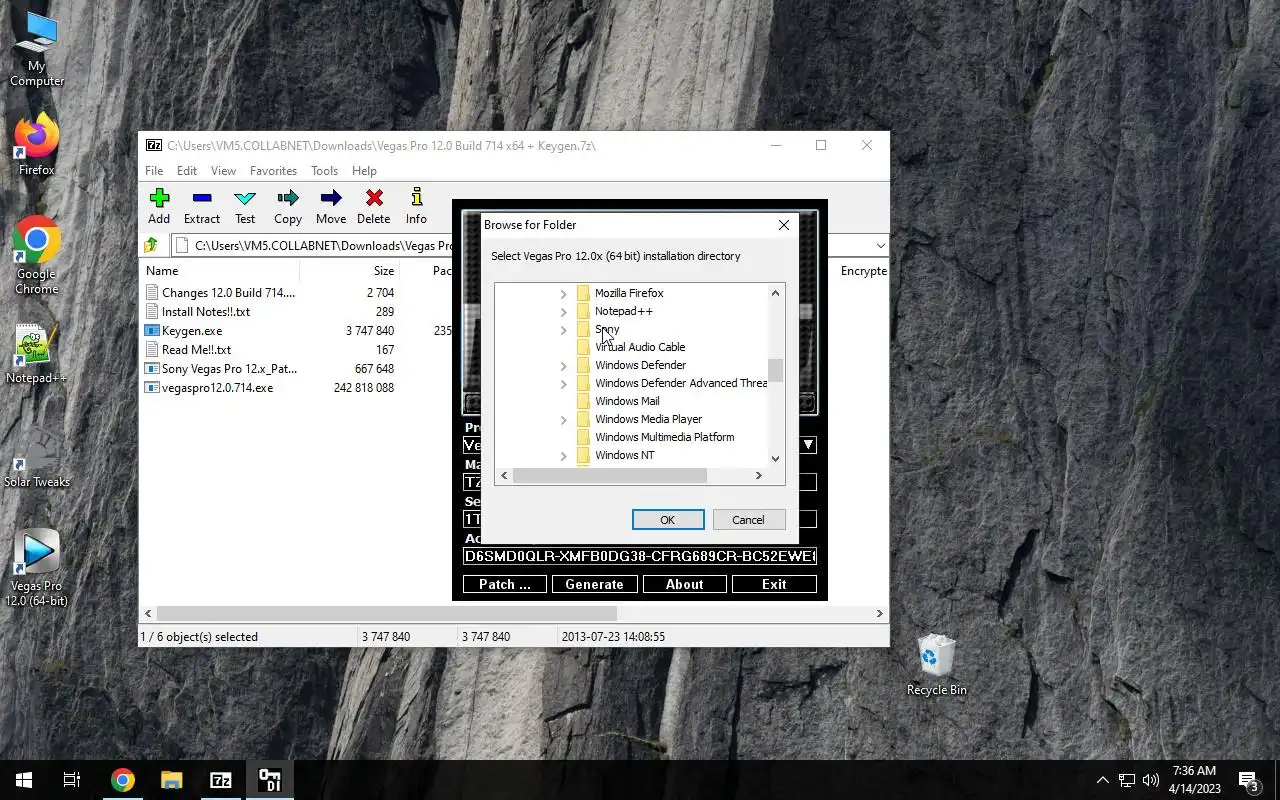This screenshot has height=800, width=1280.
Task: Click Cancel in Browse for Folder
Action: coord(748,520)
